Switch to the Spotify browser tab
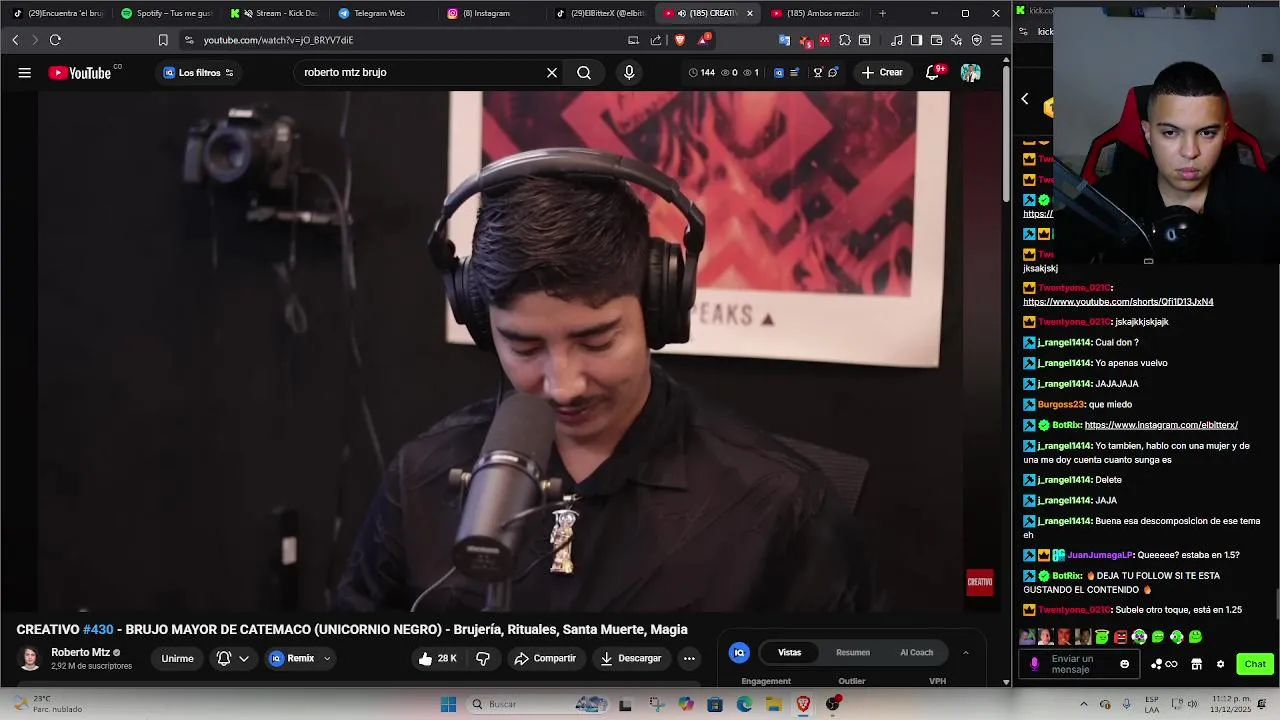This screenshot has height=720, width=1280. pos(167,13)
